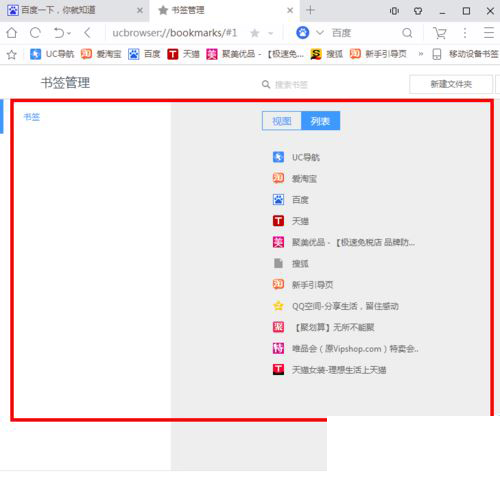This screenshot has width=500, height=484.
Task: Go back with the left chevron
Action: [x=87, y=33]
